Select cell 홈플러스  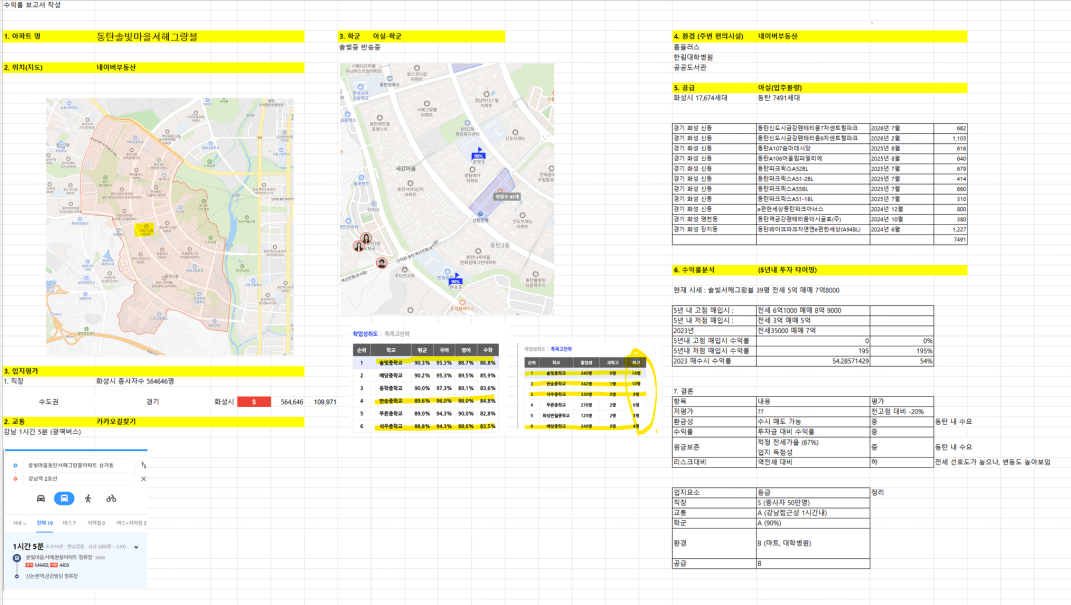tap(686, 47)
